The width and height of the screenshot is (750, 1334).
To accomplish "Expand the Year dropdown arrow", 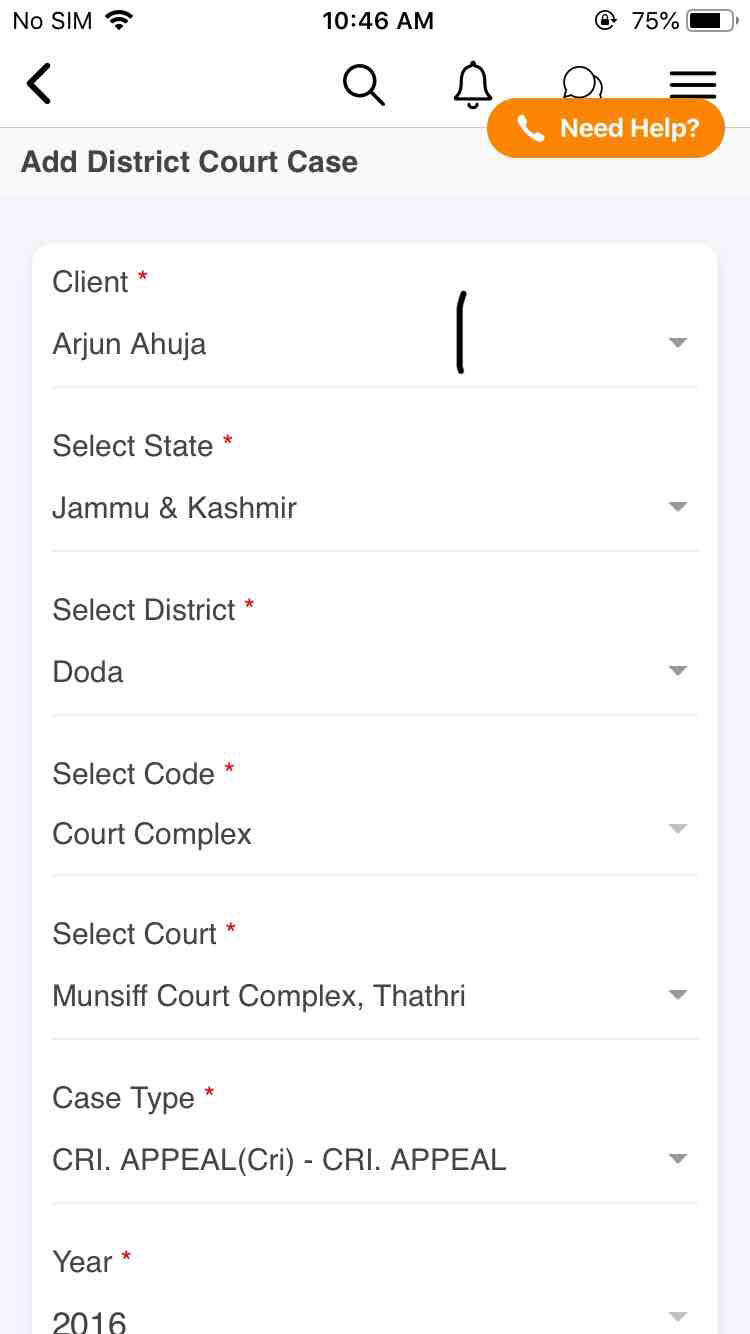I will [678, 1317].
